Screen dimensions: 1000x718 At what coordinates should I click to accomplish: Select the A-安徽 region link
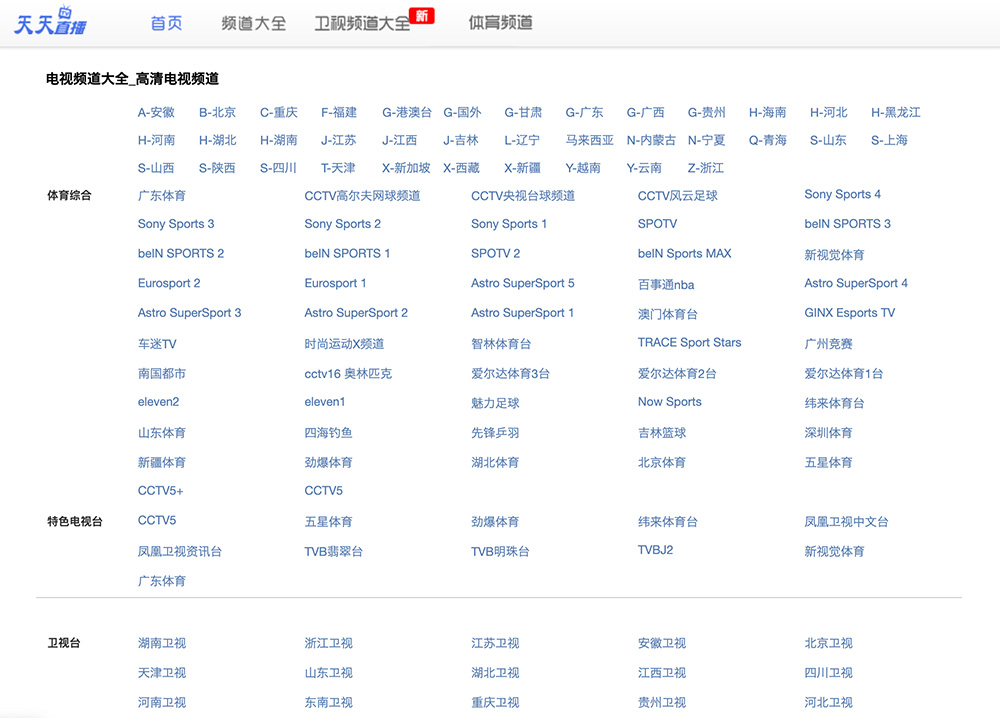click(x=156, y=112)
